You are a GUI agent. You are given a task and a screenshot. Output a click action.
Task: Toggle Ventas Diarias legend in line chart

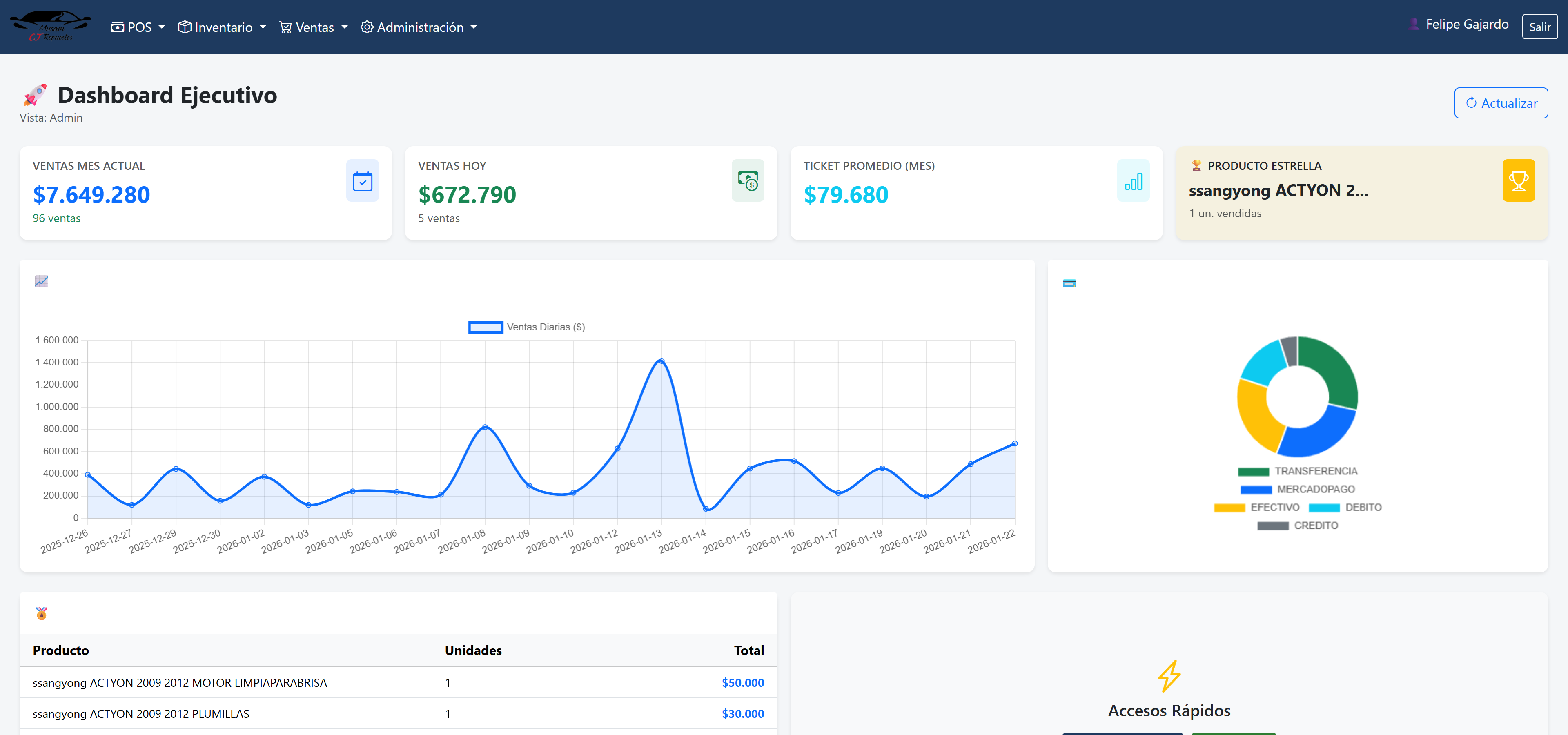coord(526,327)
